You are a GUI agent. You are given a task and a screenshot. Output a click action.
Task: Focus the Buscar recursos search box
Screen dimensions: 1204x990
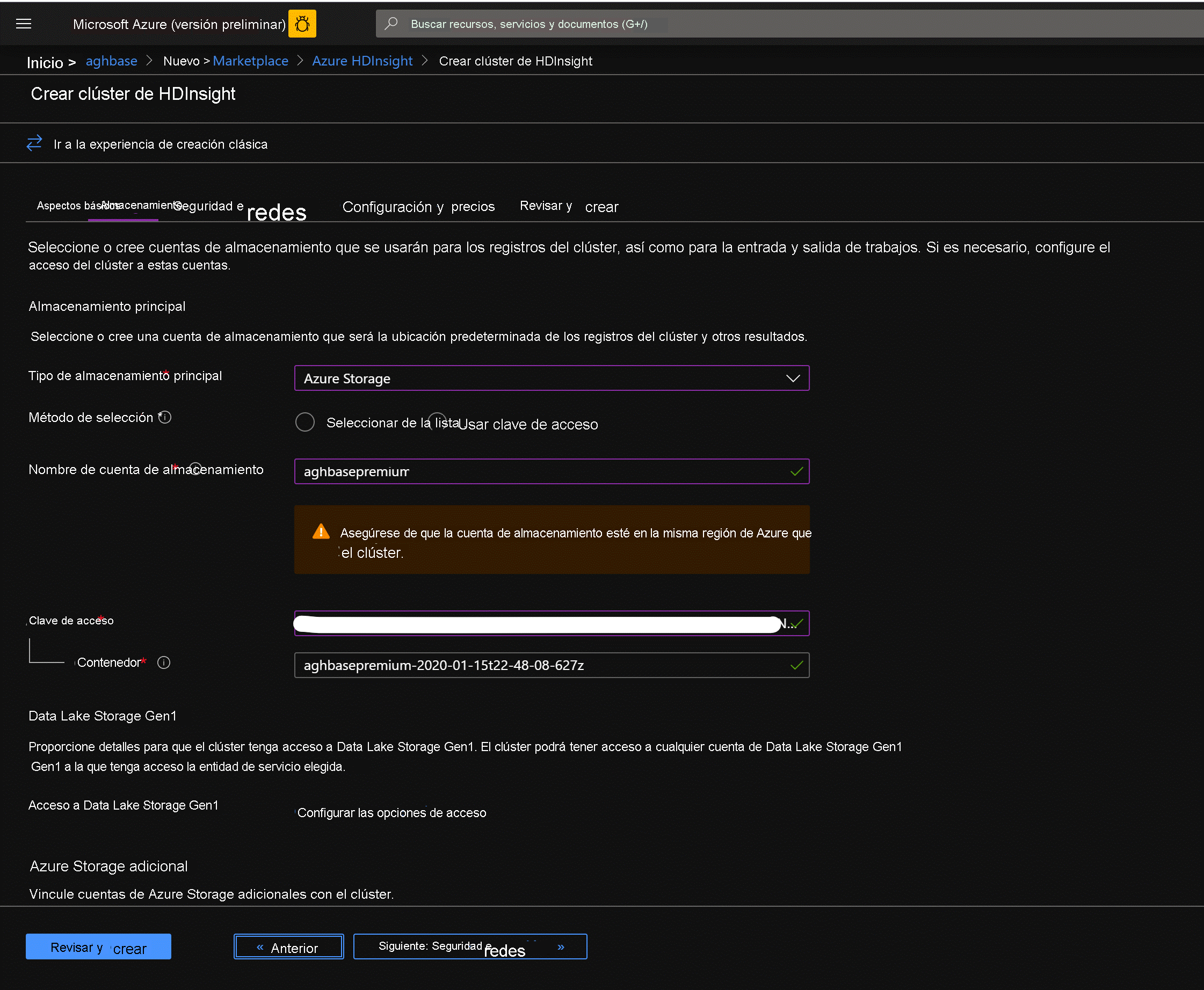(789, 24)
